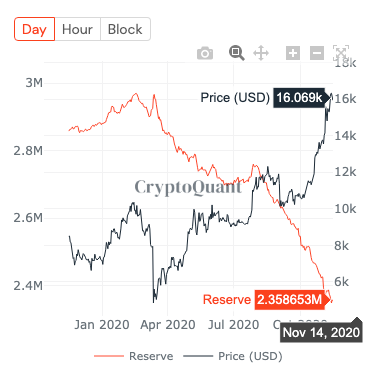The height and width of the screenshot is (384, 376).
Task: Click the Jan 2020 axis label
Action: (x=102, y=325)
